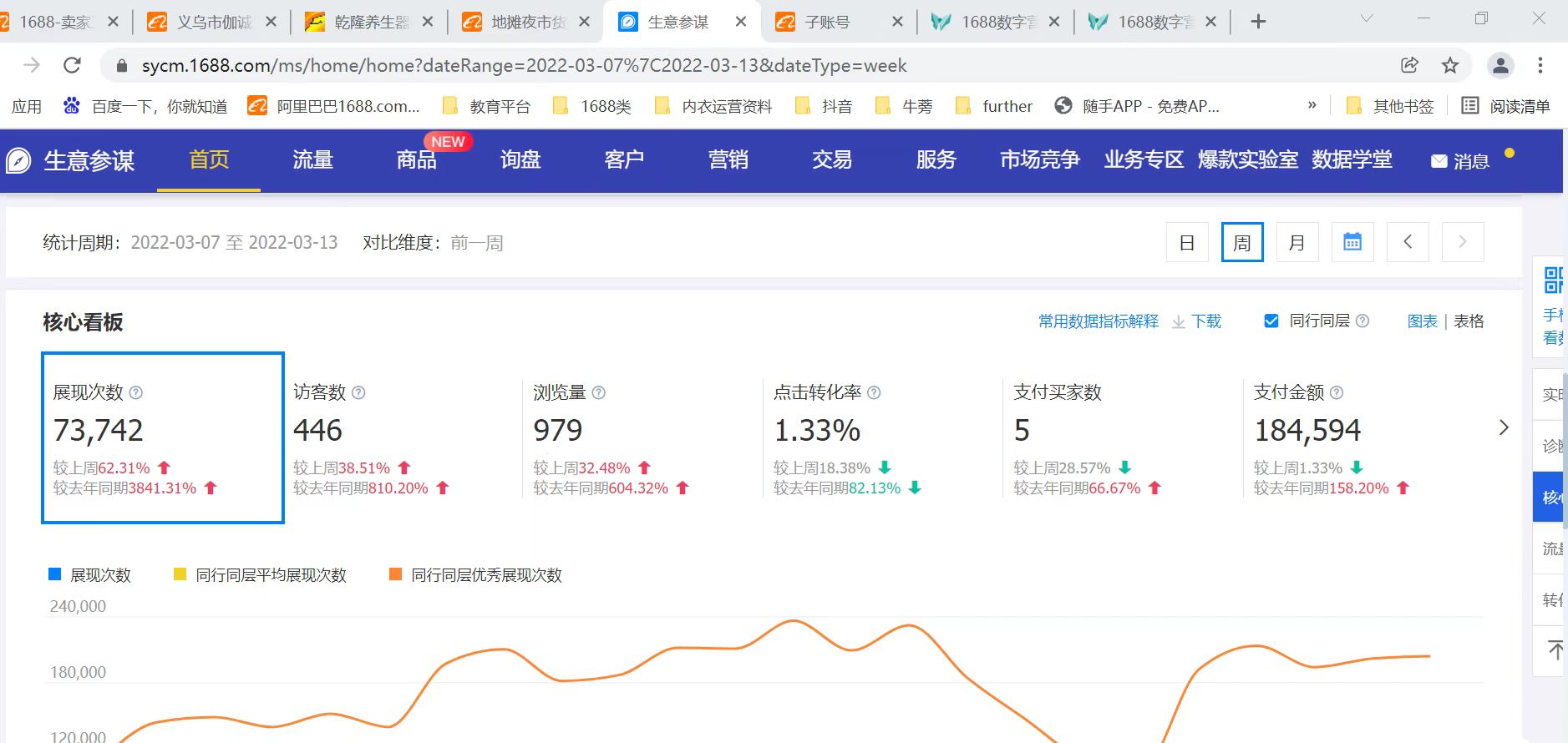The image size is (1568, 743).
Task: Click the 下载 download link
Action: pyautogui.click(x=1197, y=321)
